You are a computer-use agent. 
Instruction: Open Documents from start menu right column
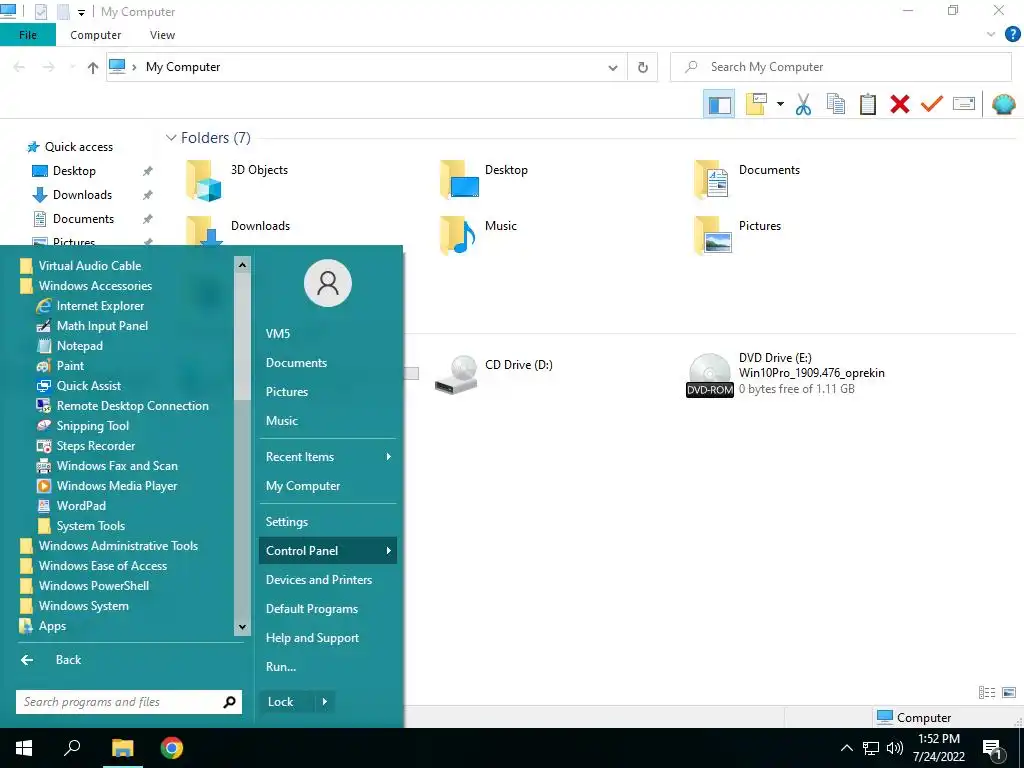pyautogui.click(x=296, y=363)
